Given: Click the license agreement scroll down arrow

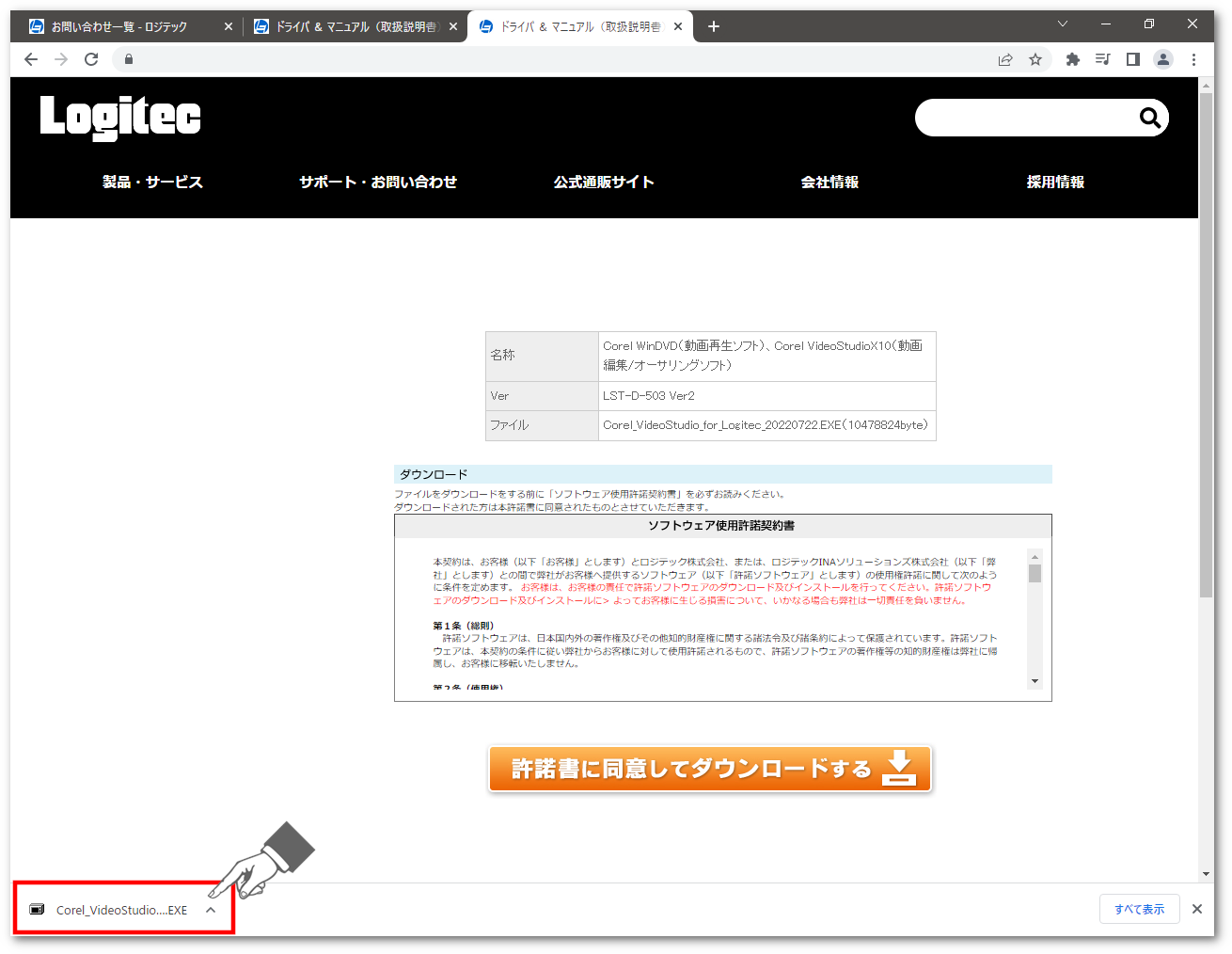Looking at the screenshot, I should coord(1035,681).
